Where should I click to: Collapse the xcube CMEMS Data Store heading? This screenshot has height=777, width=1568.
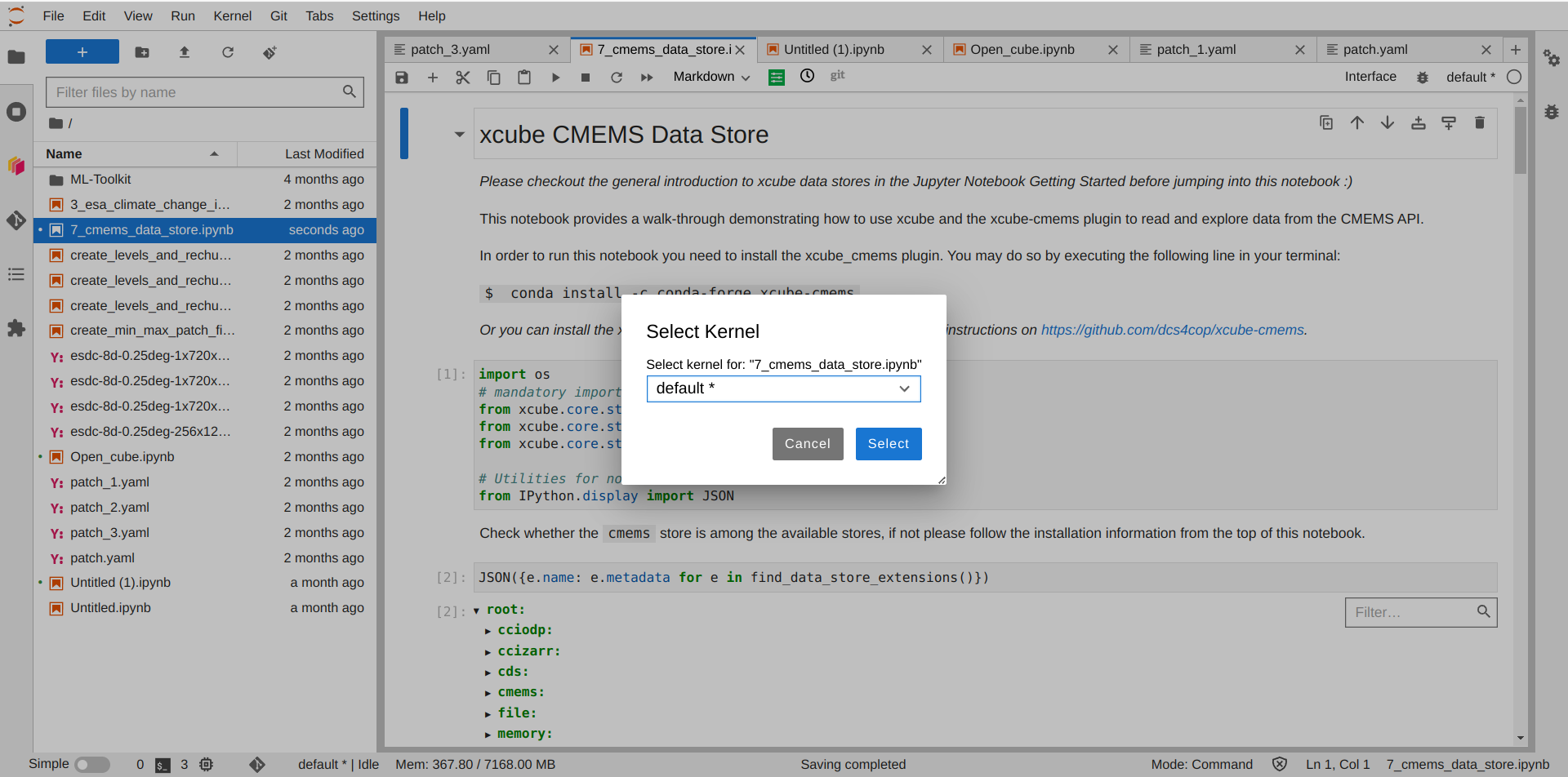click(460, 135)
